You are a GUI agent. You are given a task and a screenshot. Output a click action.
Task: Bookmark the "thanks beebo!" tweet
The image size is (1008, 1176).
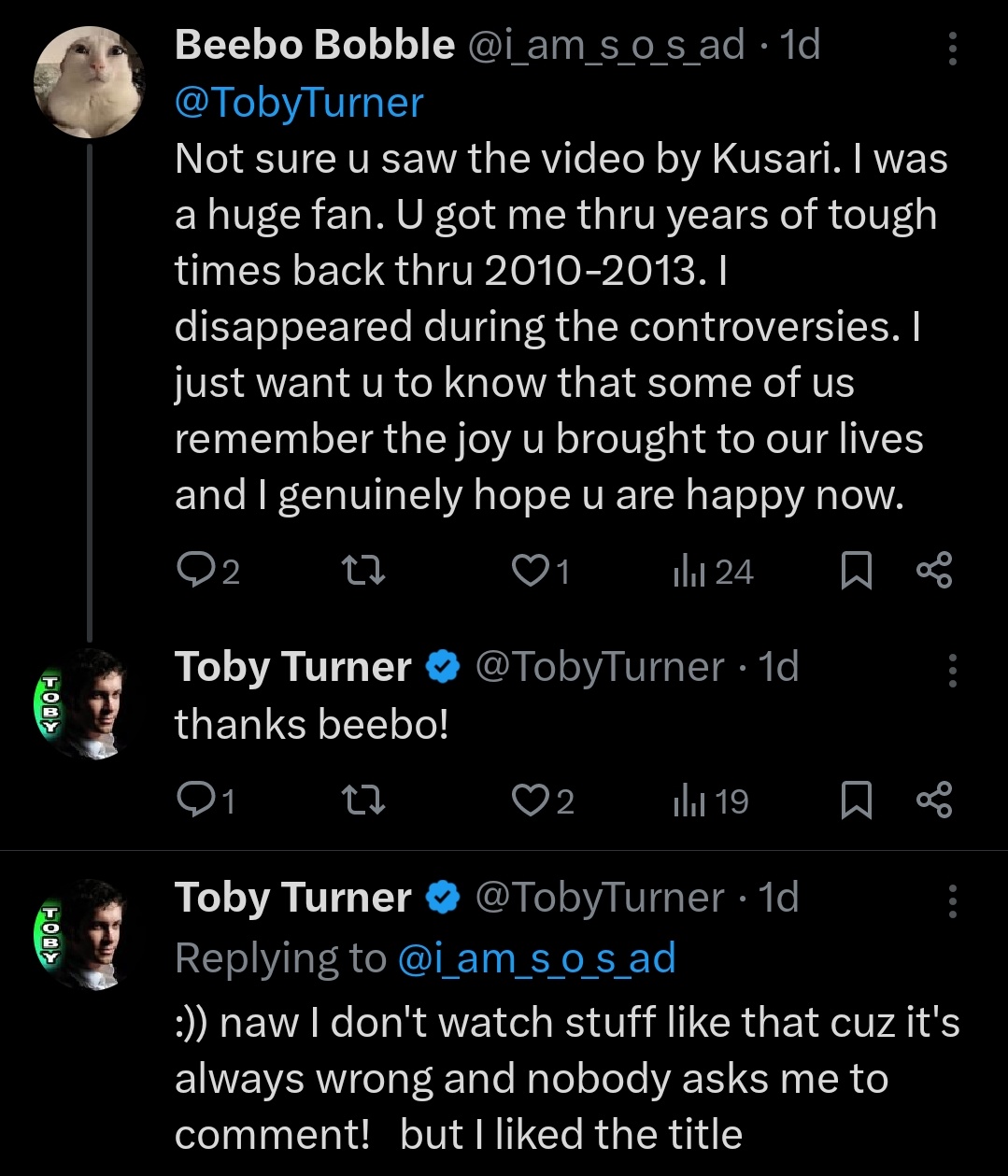tap(856, 801)
